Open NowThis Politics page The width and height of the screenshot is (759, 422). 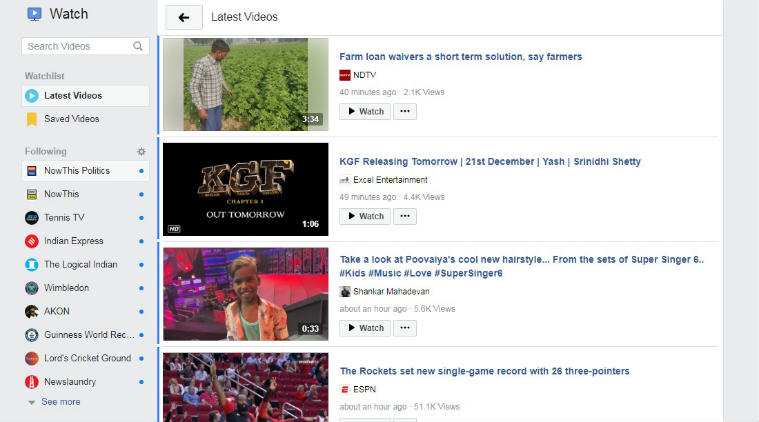point(85,171)
